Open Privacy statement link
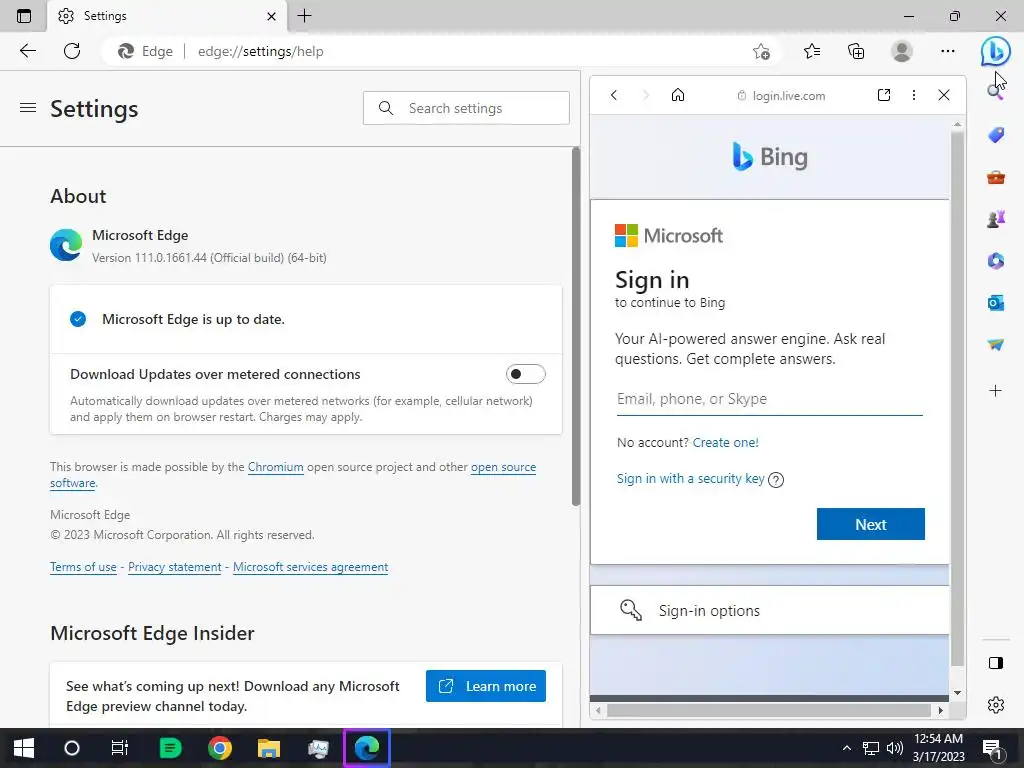Screen dimensions: 1024x768 pos(174,567)
